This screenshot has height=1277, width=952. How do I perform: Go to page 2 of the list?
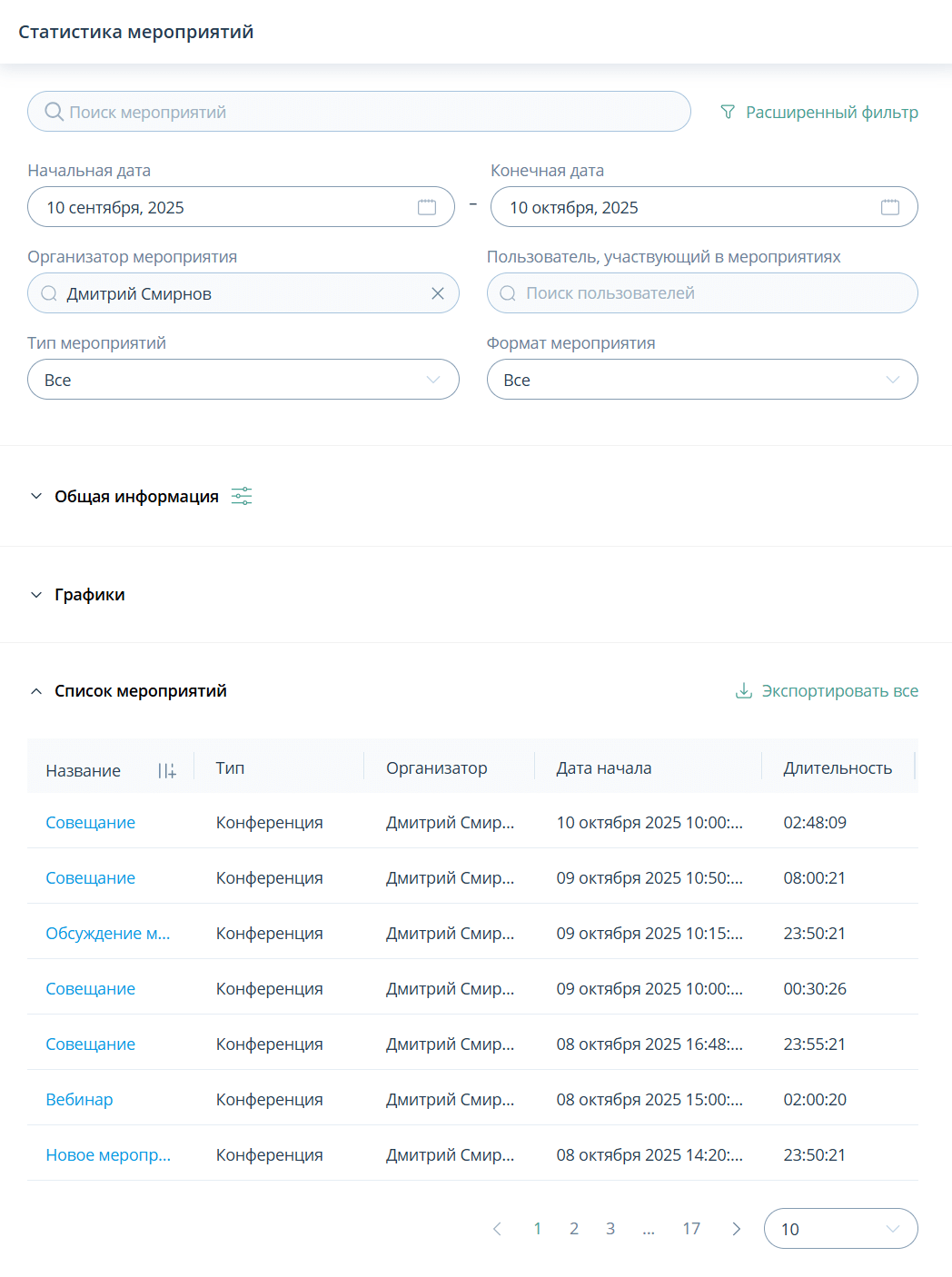[x=574, y=1229]
